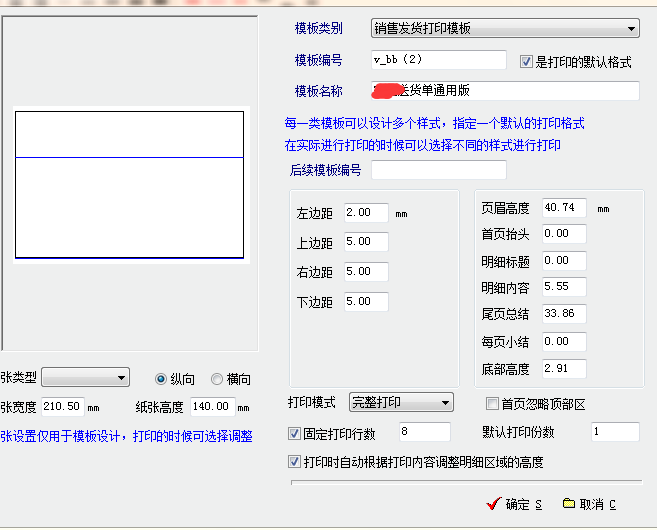This screenshot has height=530, width=657.
Task: Click the 后续模板编号 input field
Action: (x=438, y=170)
